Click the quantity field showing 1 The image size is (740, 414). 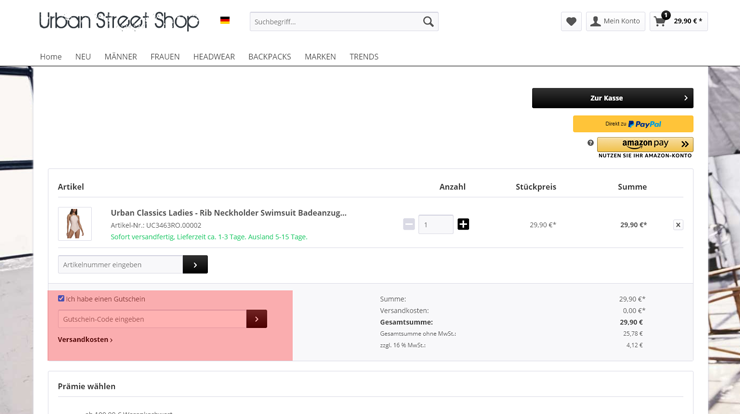436,224
